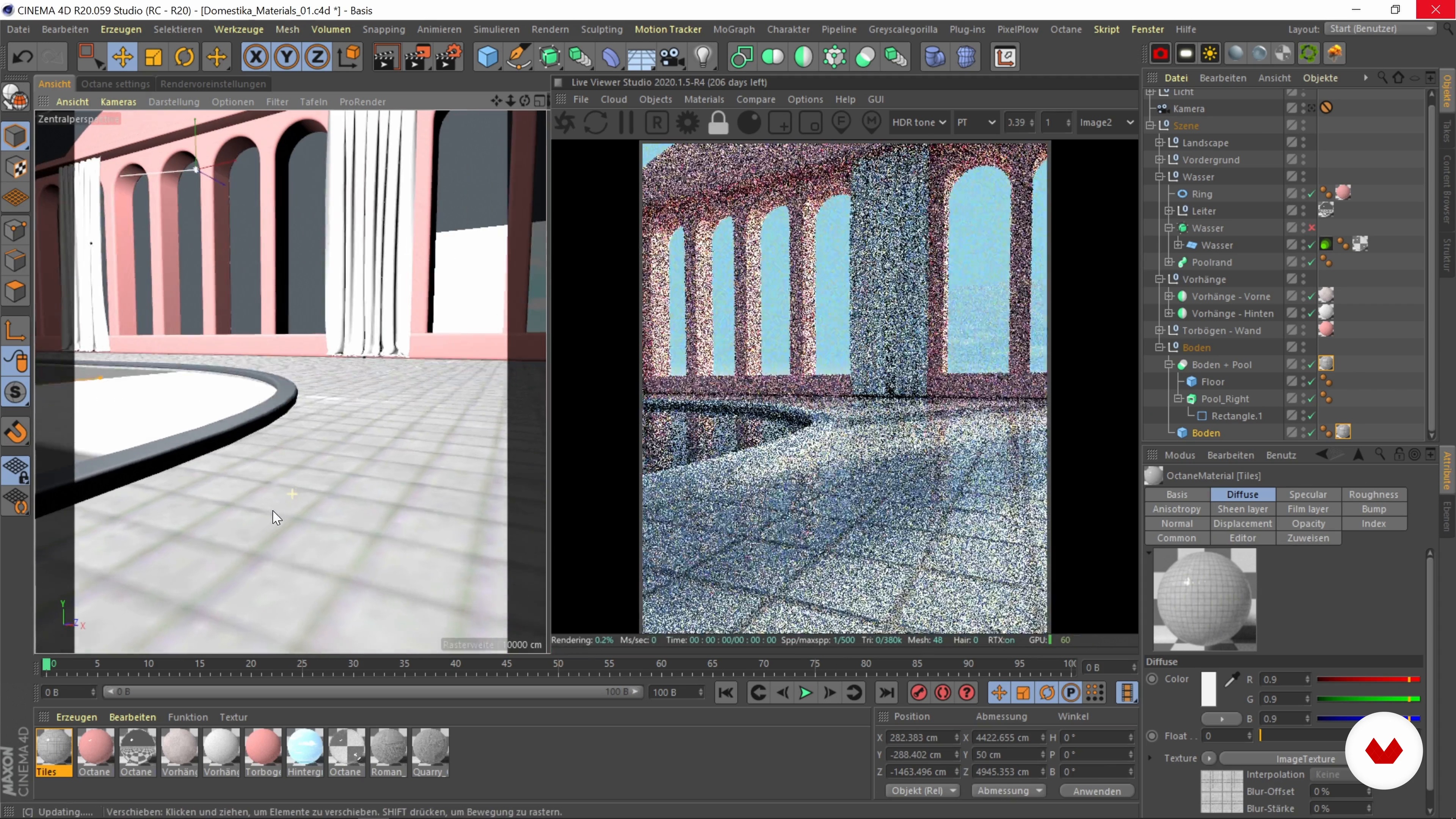Select the Spline Pen tool
This screenshot has height=819, width=1456.
pos(518,57)
